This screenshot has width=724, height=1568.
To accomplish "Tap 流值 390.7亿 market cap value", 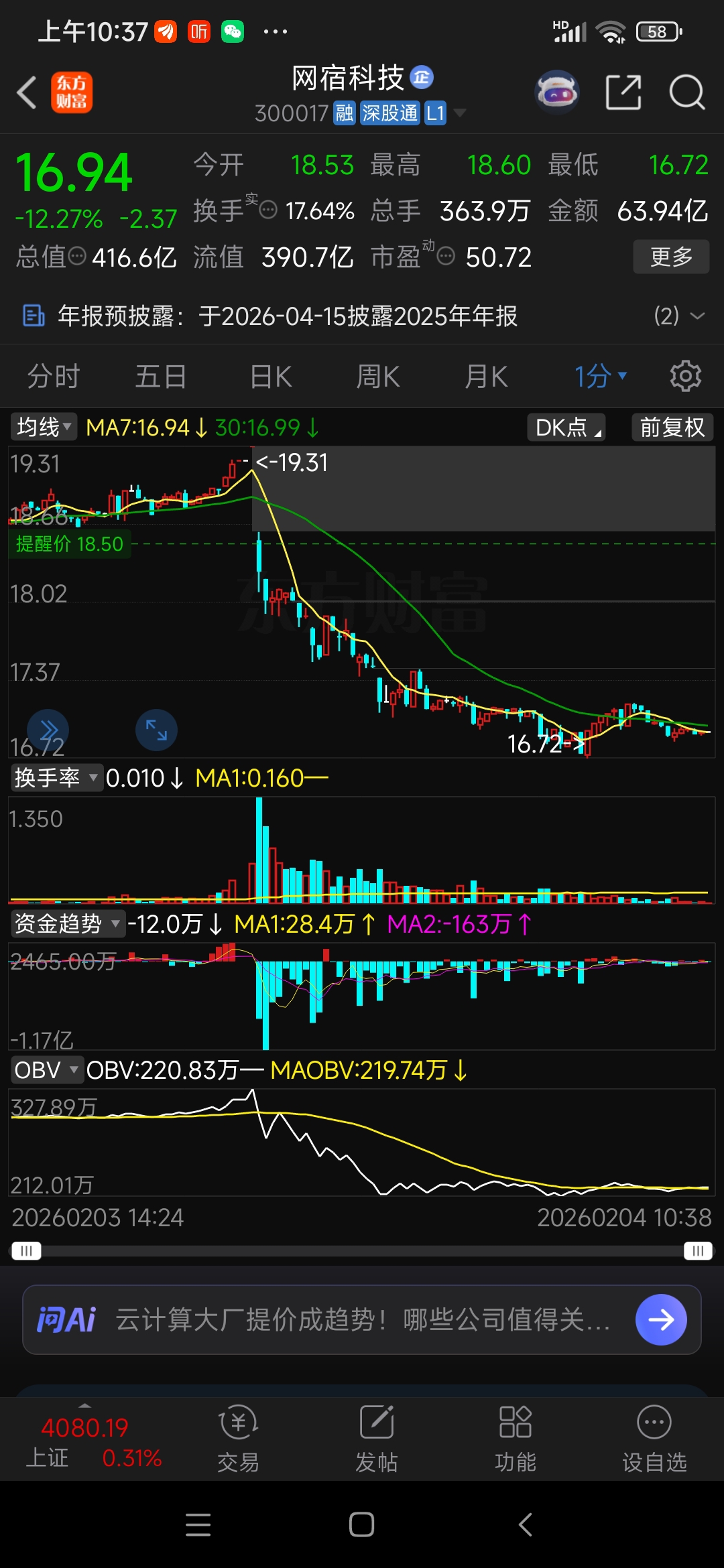I will pyautogui.click(x=274, y=257).
